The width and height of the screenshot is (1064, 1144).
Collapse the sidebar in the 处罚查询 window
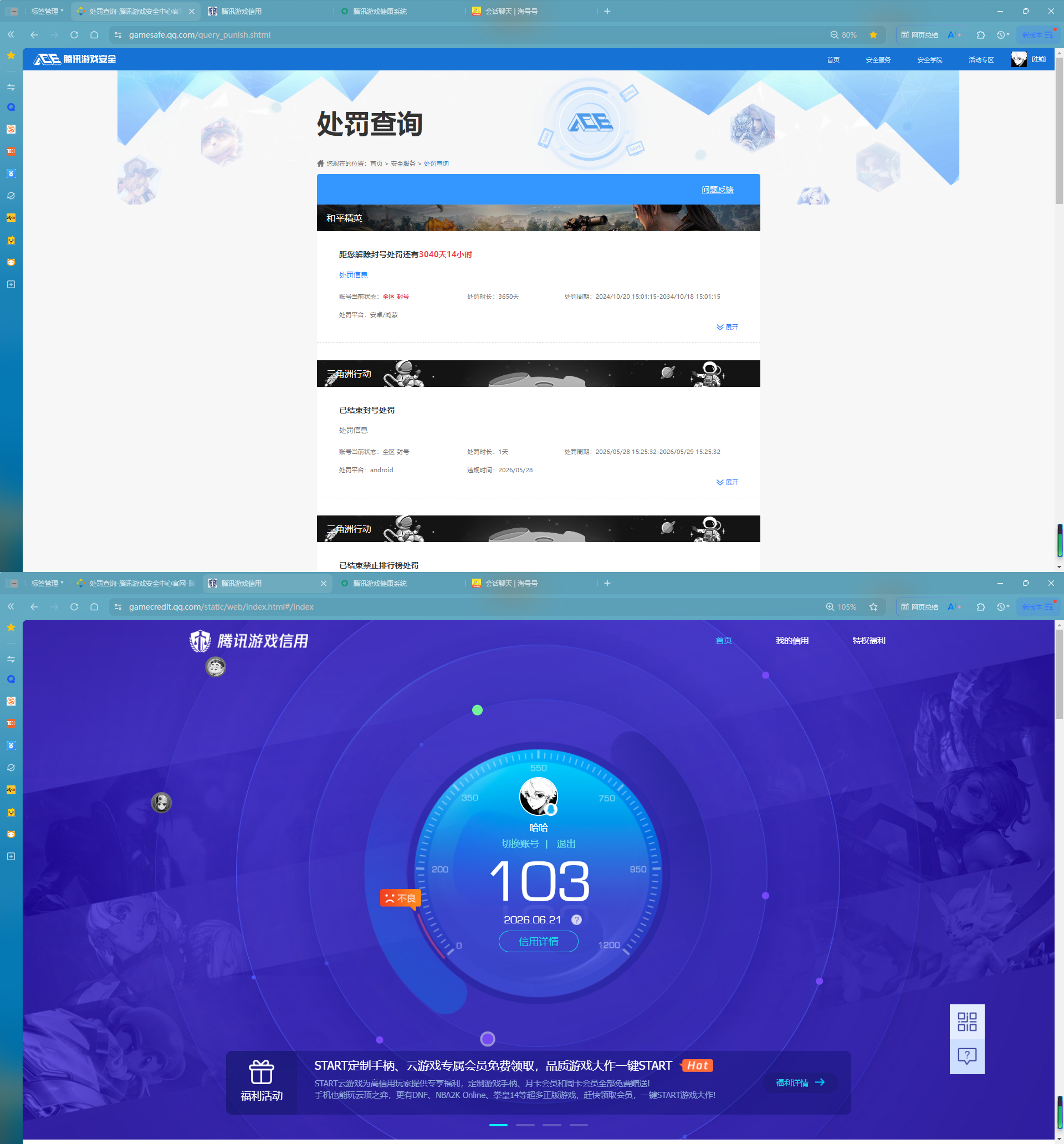click(11, 34)
